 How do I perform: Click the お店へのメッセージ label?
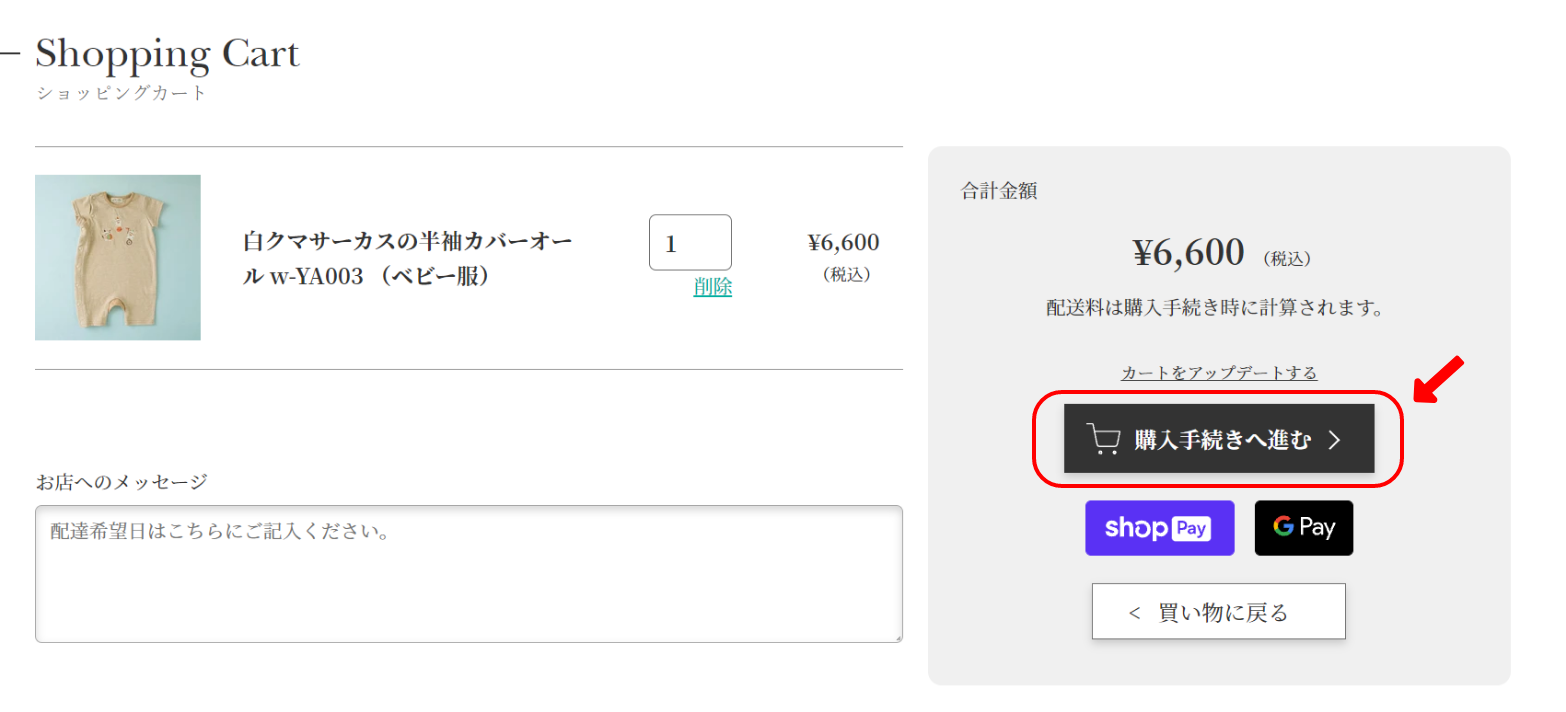[121, 482]
